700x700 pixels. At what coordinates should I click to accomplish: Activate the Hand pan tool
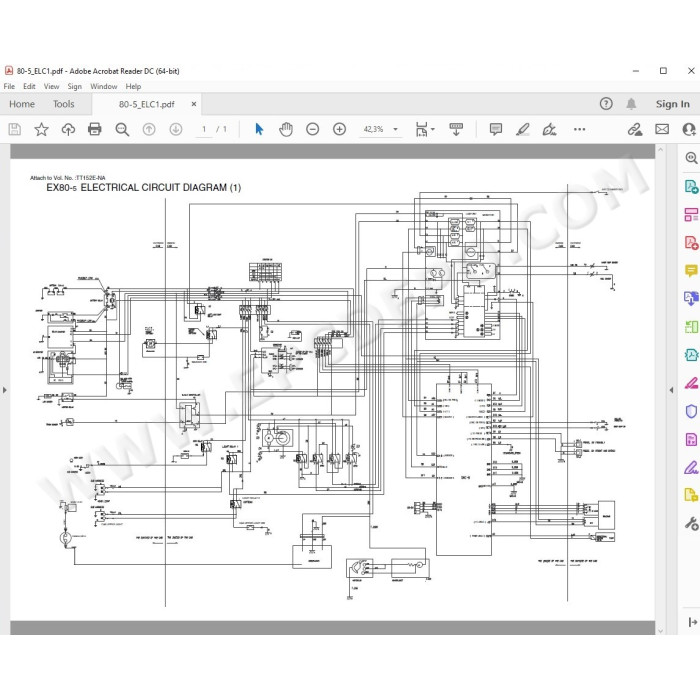(286, 129)
